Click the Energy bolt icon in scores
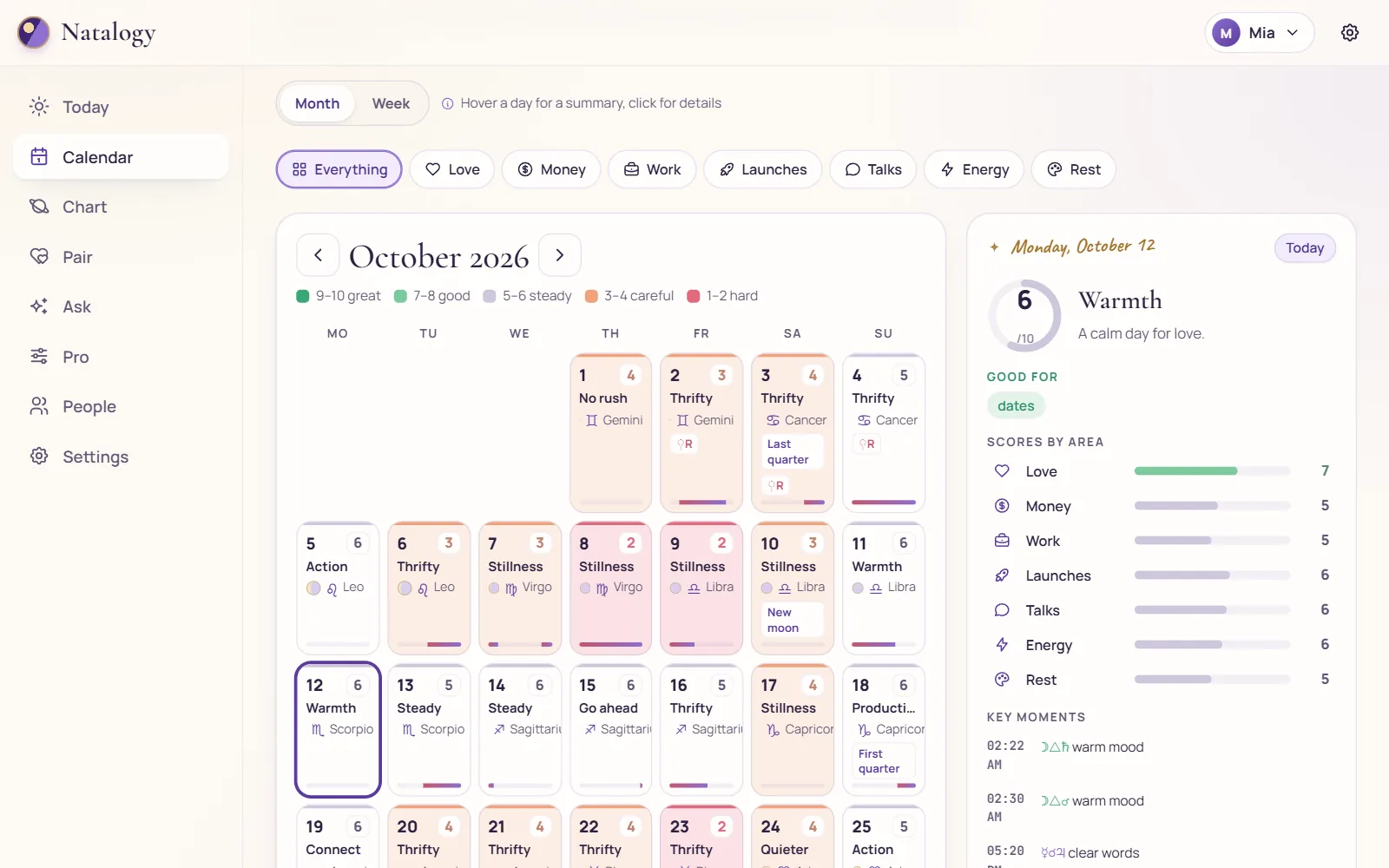The image size is (1389, 868). pos(1002,645)
